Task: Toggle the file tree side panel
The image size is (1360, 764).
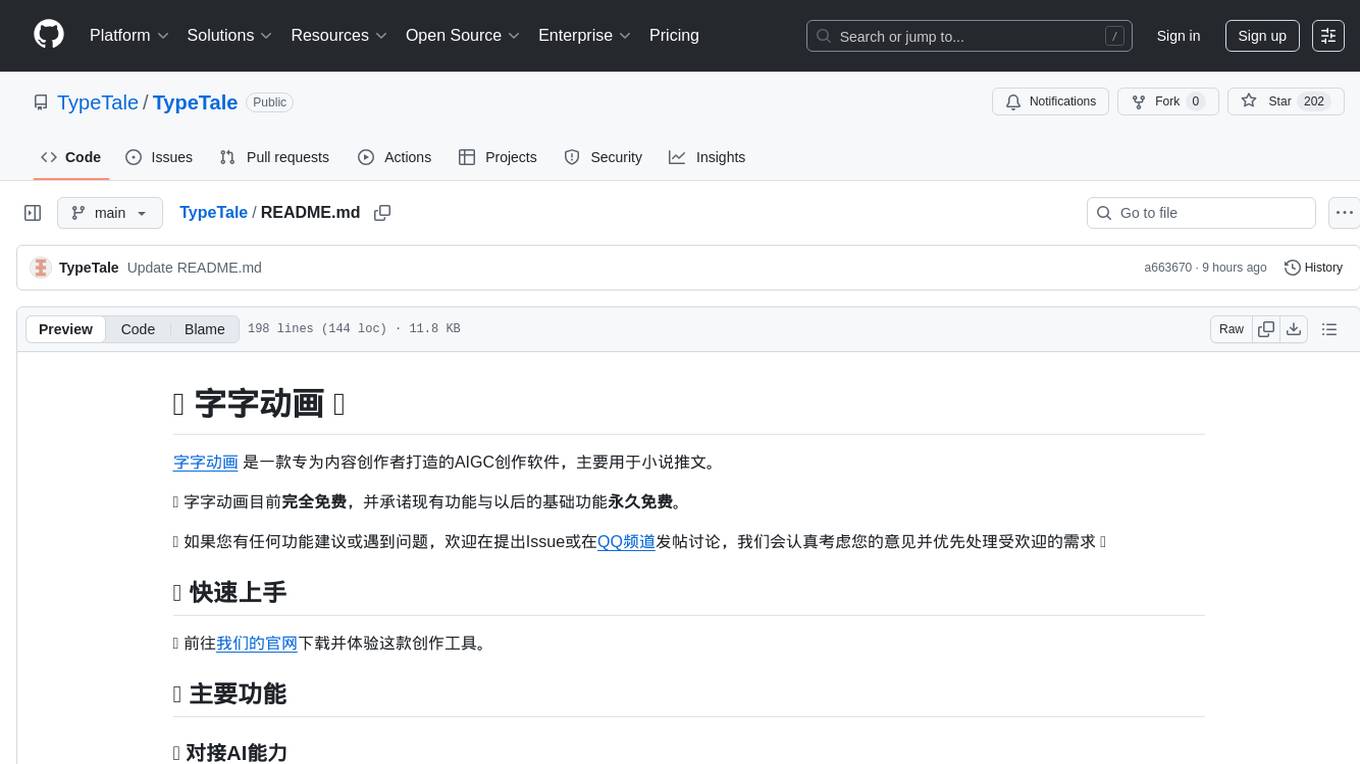Action: click(x=33, y=213)
